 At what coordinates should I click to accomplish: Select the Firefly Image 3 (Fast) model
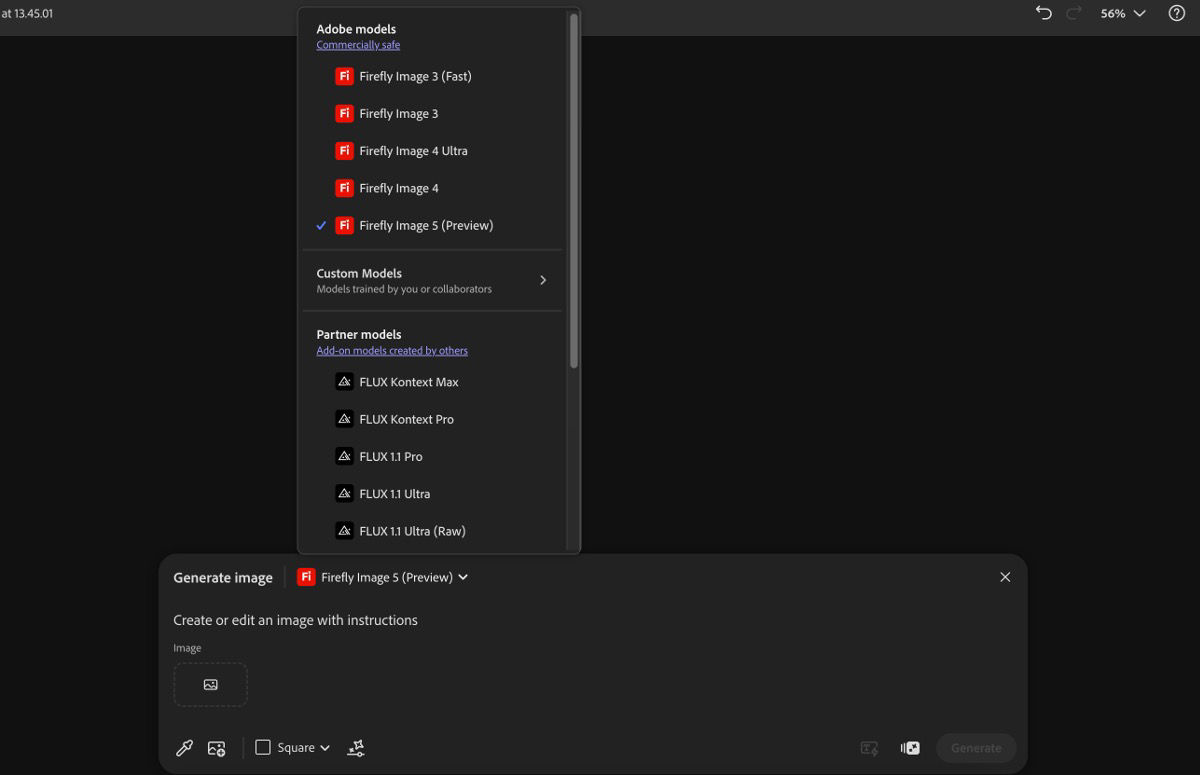(x=414, y=75)
